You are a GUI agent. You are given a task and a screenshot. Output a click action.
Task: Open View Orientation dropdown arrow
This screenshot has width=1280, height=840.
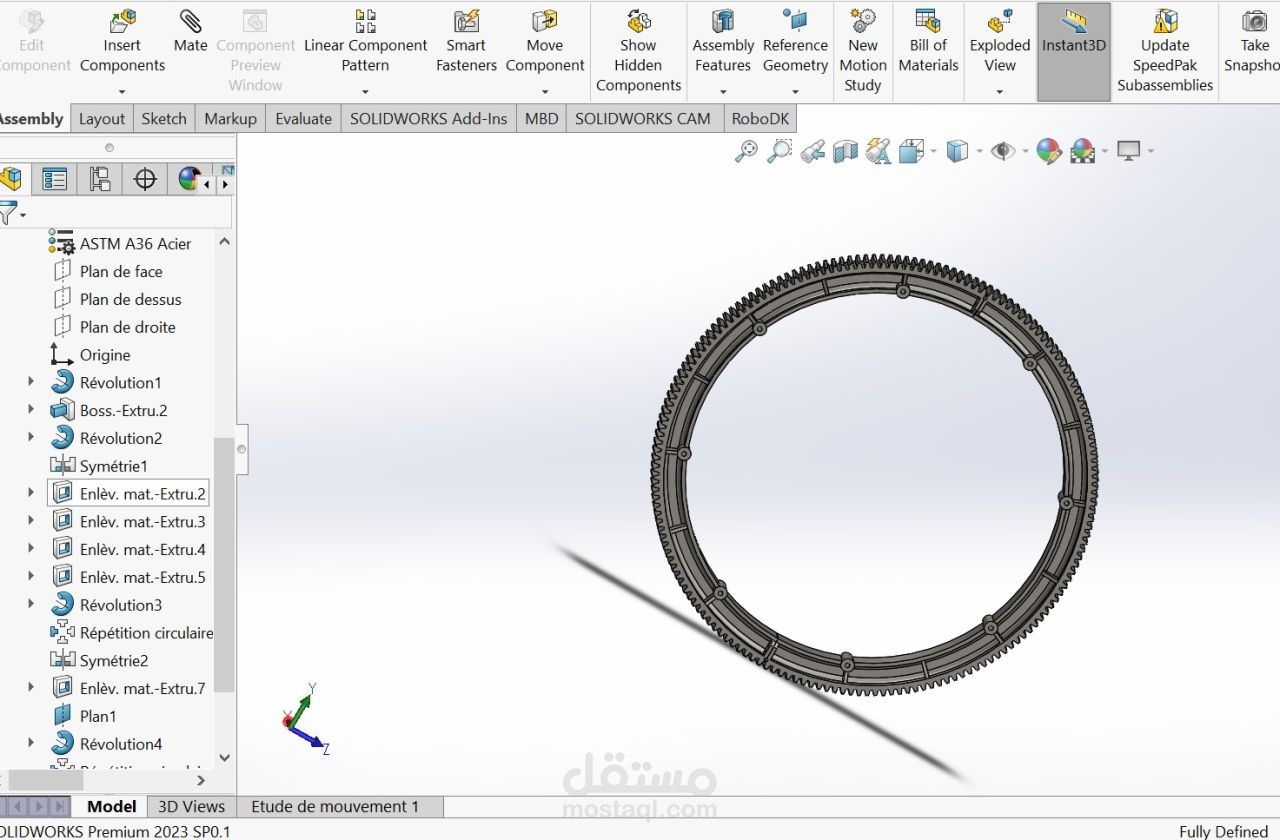pyautogui.click(x=933, y=152)
